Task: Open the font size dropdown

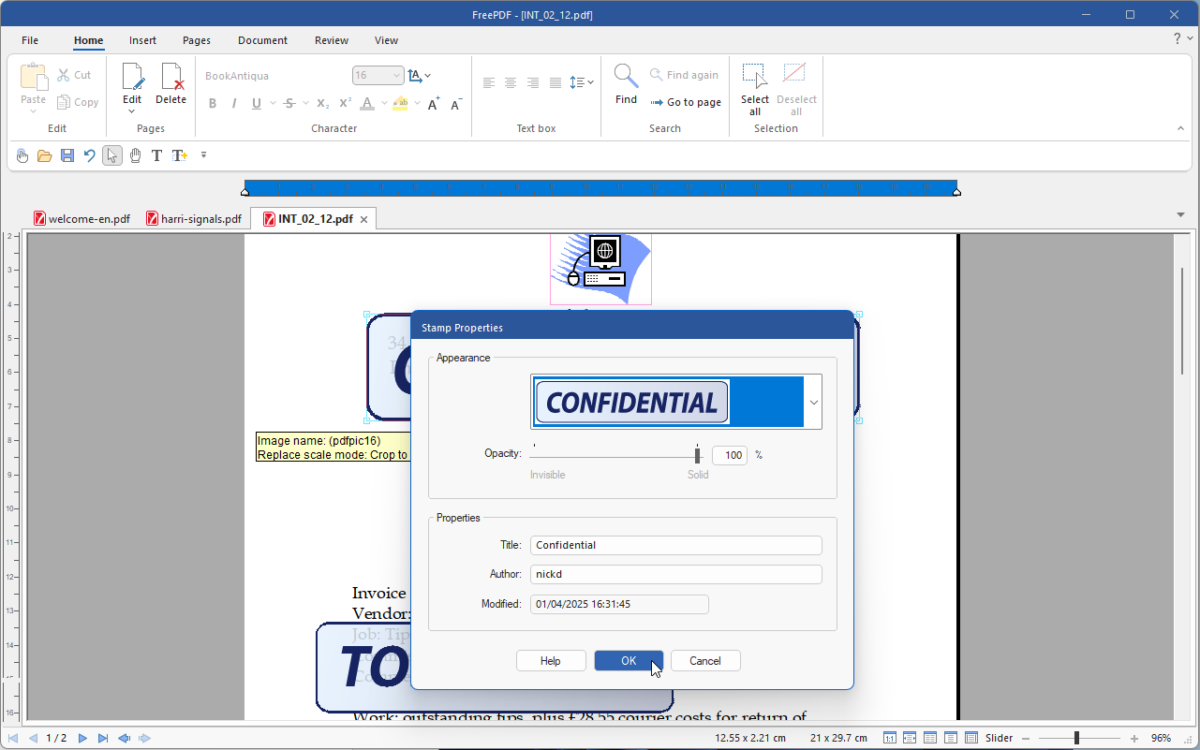Action: 395,75
